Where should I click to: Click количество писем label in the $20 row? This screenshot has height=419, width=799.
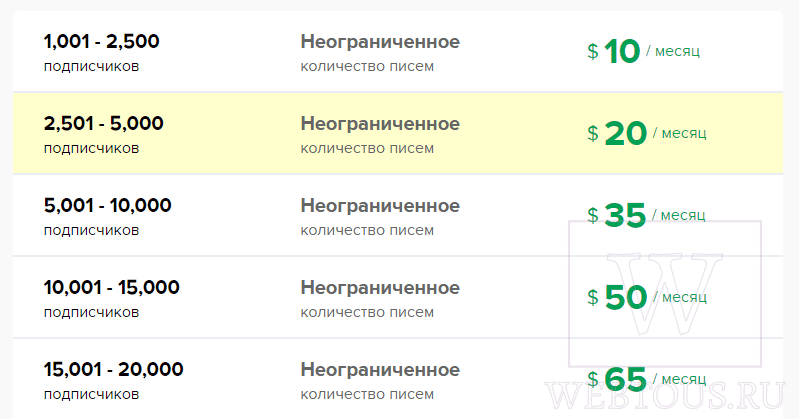(367, 148)
